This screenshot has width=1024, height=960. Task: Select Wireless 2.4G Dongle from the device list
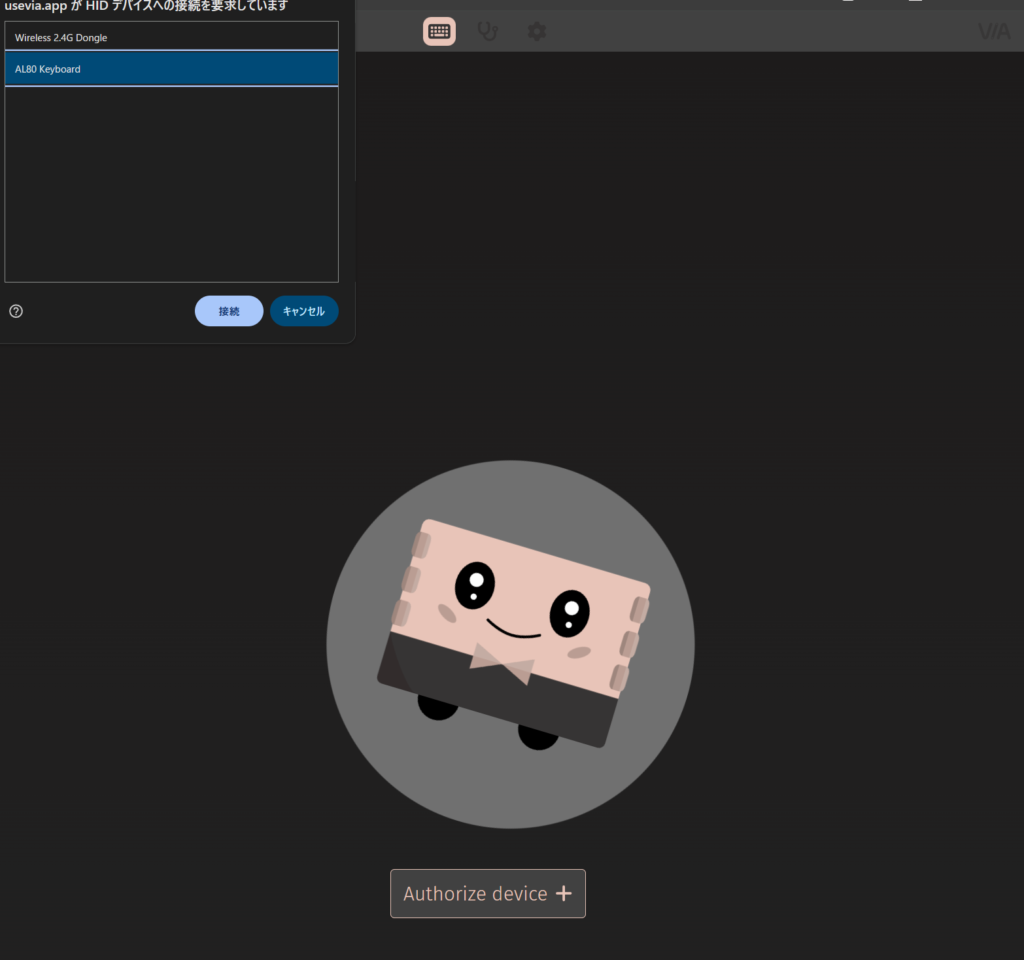click(171, 37)
